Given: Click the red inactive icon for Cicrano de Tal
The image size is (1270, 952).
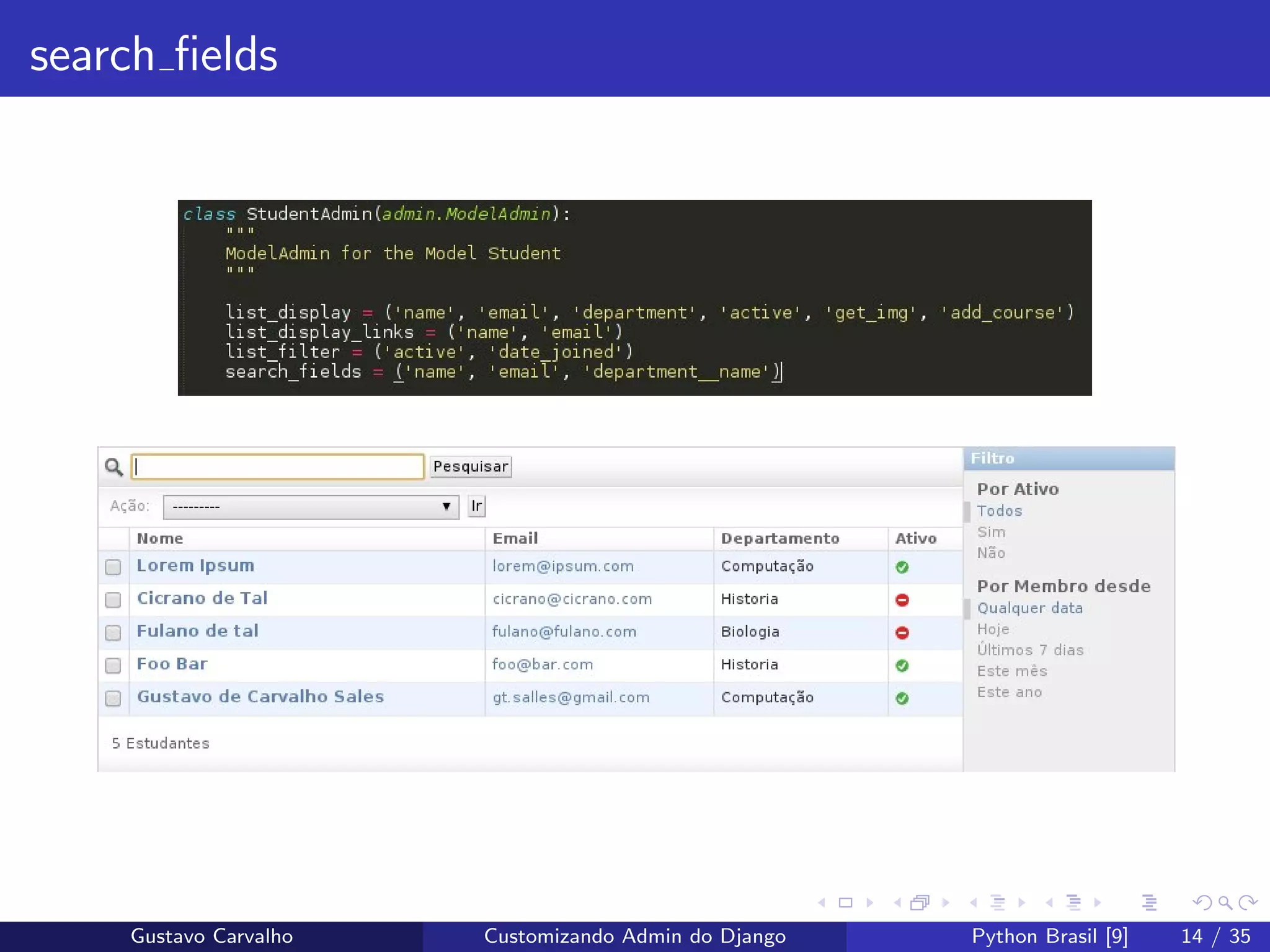Looking at the screenshot, I should point(902,600).
